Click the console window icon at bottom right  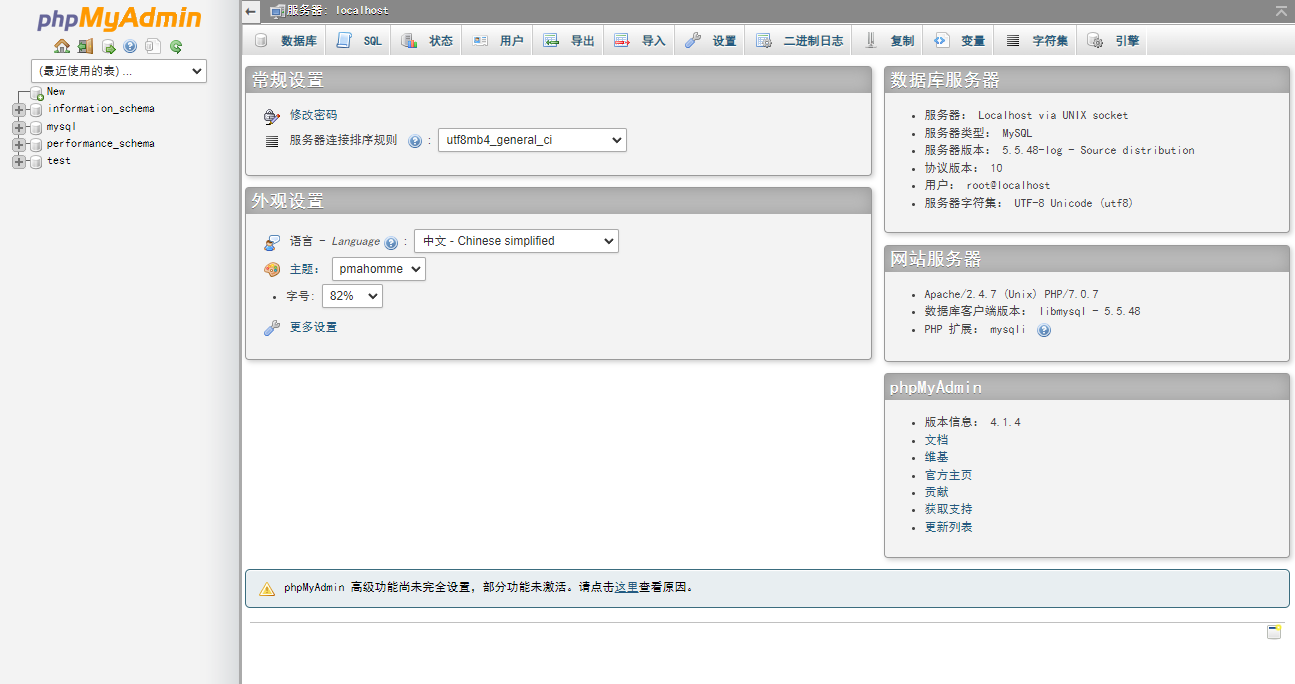(x=1274, y=632)
